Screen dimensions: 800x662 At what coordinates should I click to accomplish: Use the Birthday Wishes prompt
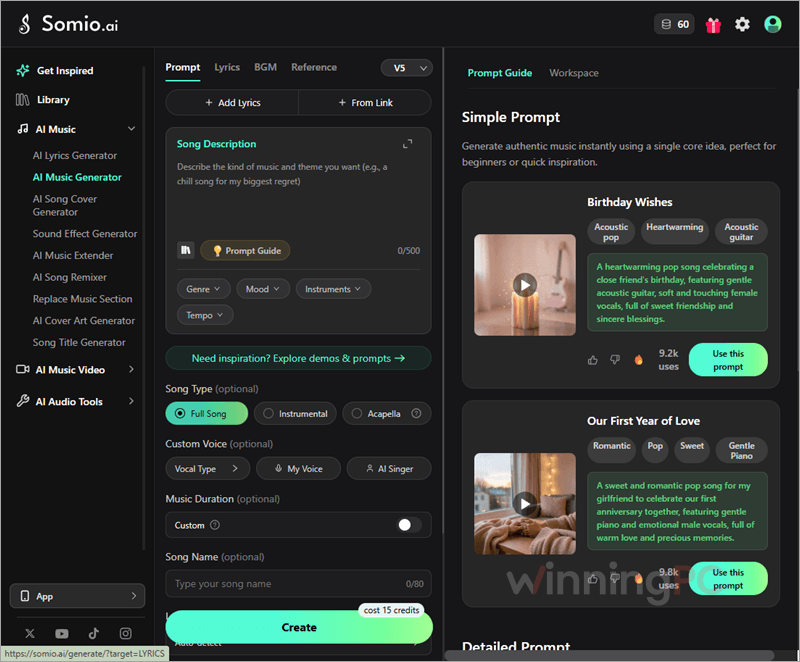(728, 360)
